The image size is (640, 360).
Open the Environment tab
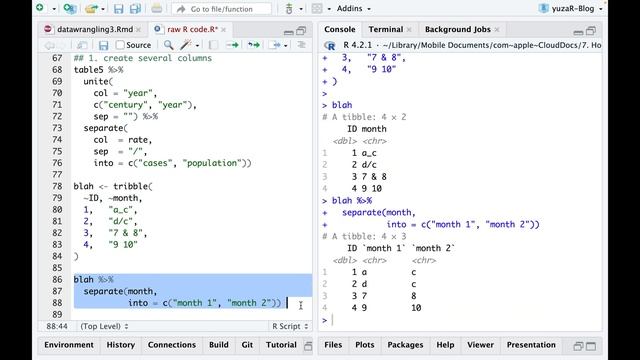[x=69, y=345]
